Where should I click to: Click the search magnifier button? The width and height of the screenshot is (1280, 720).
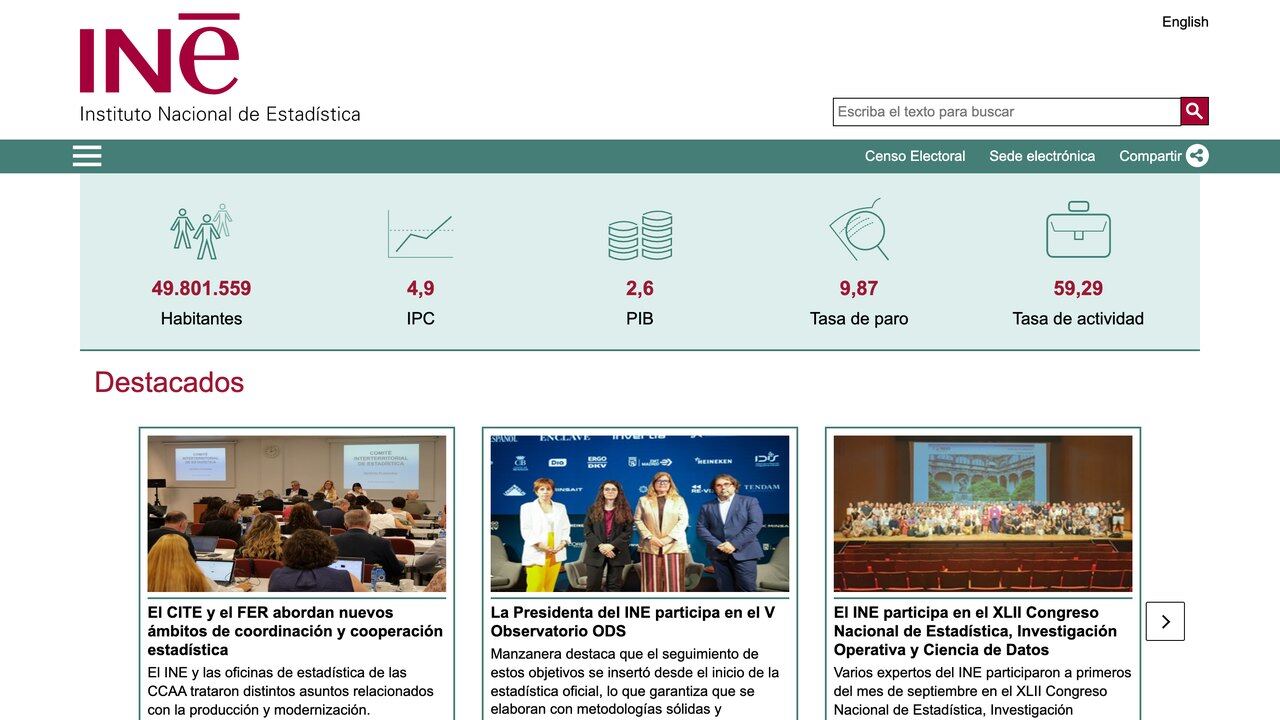coord(1194,111)
